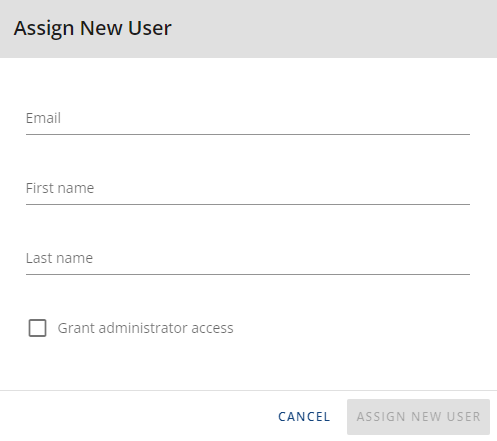This screenshot has width=497, height=441.
Task: Enable administrator access via the square checkbox
Action: click(x=37, y=328)
